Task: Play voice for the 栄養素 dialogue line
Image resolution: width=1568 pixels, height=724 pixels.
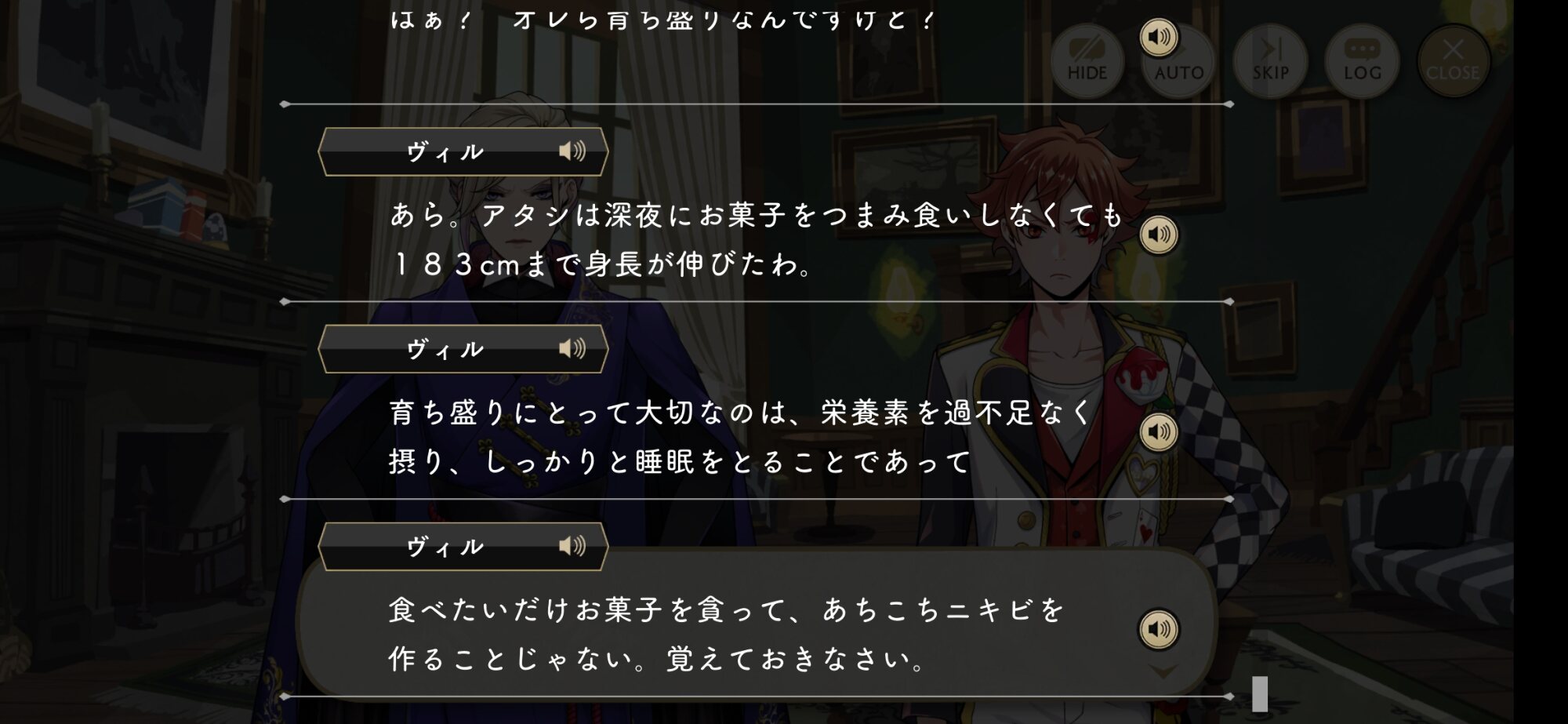Action: point(1159,431)
